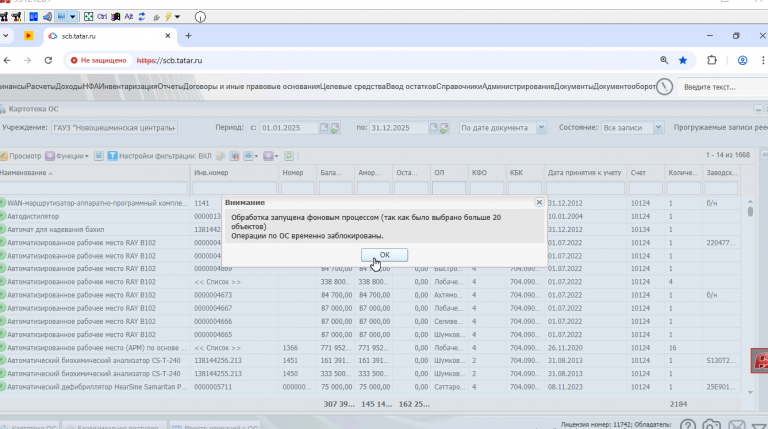
Task: Open the Документооборот menu
Action: [624, 87]
